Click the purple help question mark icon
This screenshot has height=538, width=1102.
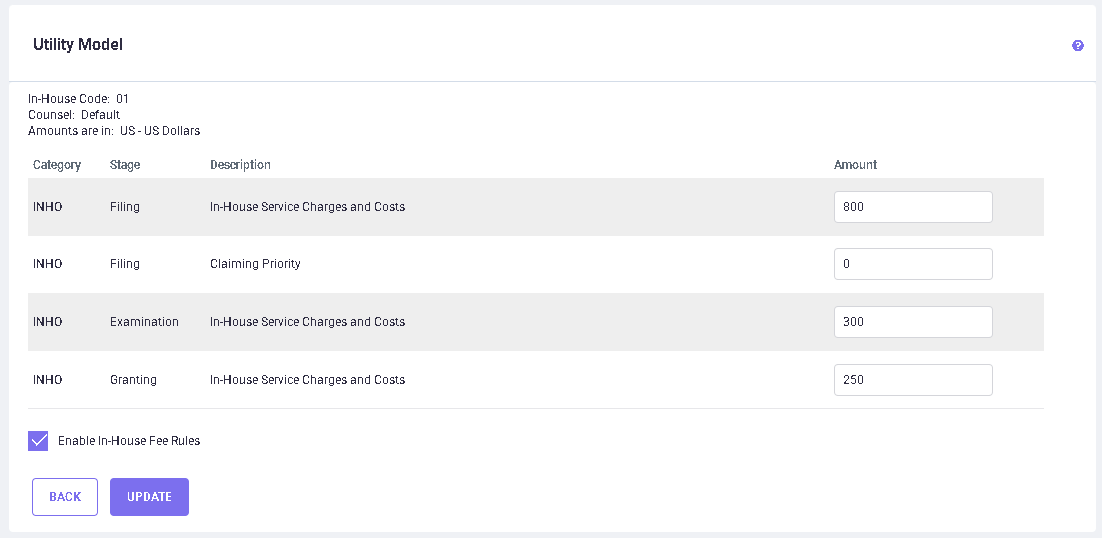click(x=1078, y=46)
